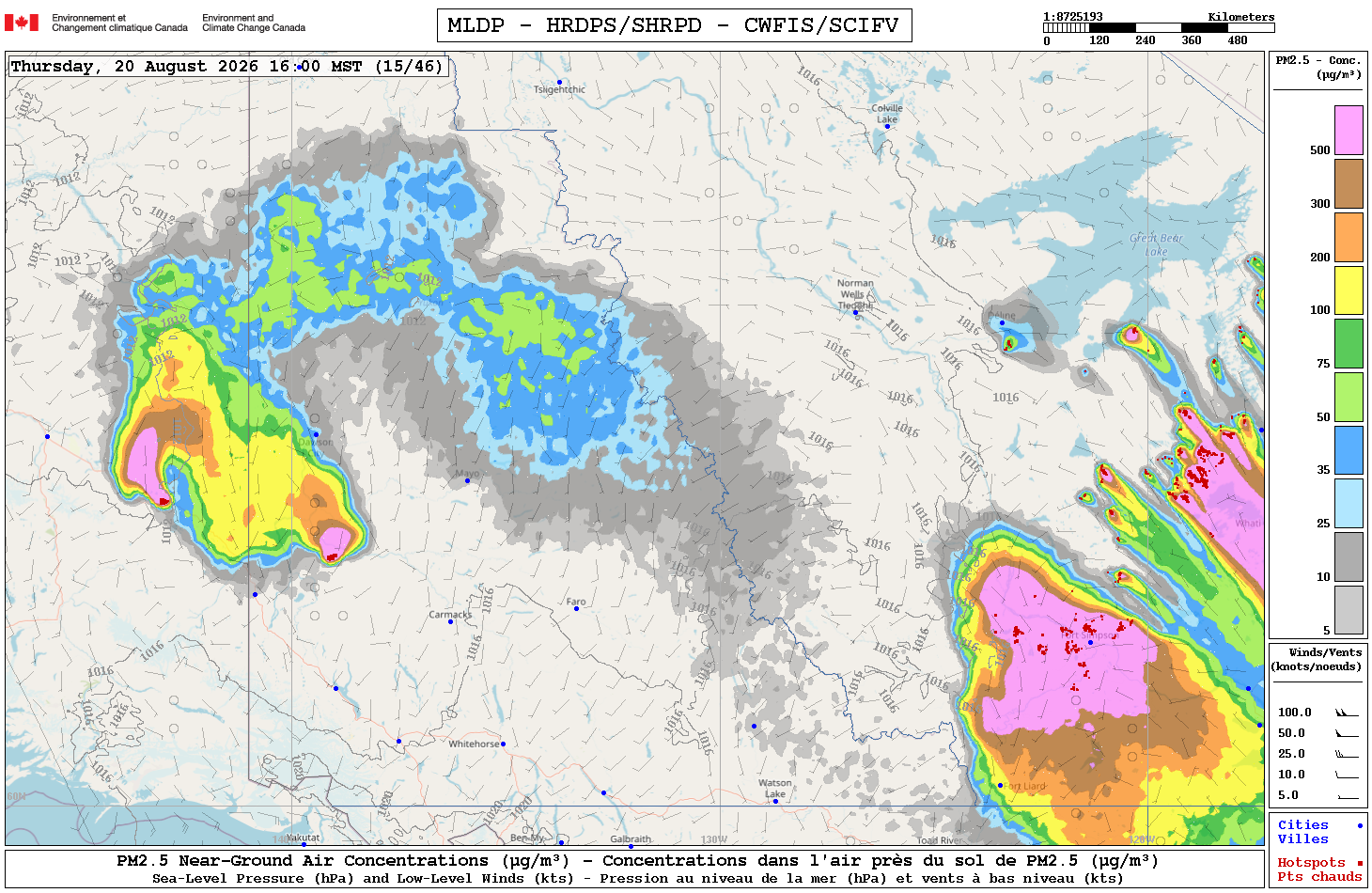Screen dimensions: 1372x893
Task: Click the scale ratio 1:8725193
Action: 1072,17
